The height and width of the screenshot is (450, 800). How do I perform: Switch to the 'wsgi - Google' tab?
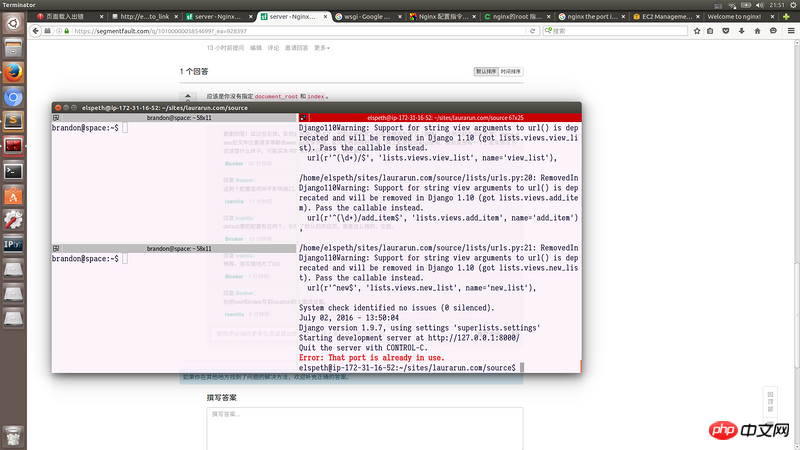(367, 16)
